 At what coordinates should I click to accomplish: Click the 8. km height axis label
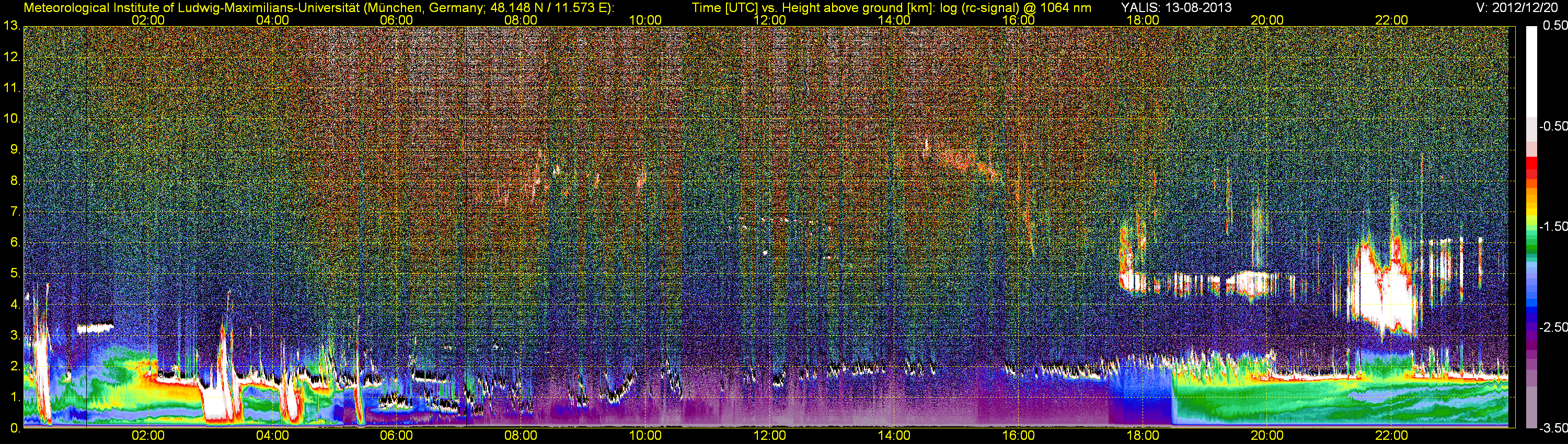coord(15,181)
